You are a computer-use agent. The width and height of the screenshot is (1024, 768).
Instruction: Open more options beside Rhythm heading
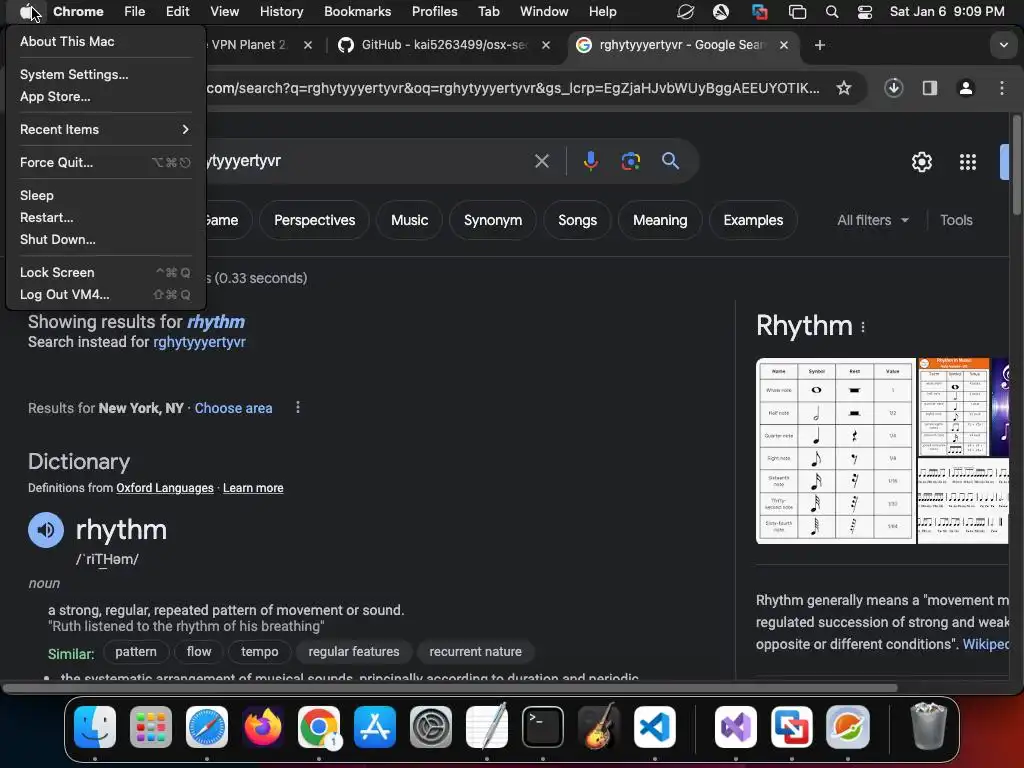coord(863,327)
